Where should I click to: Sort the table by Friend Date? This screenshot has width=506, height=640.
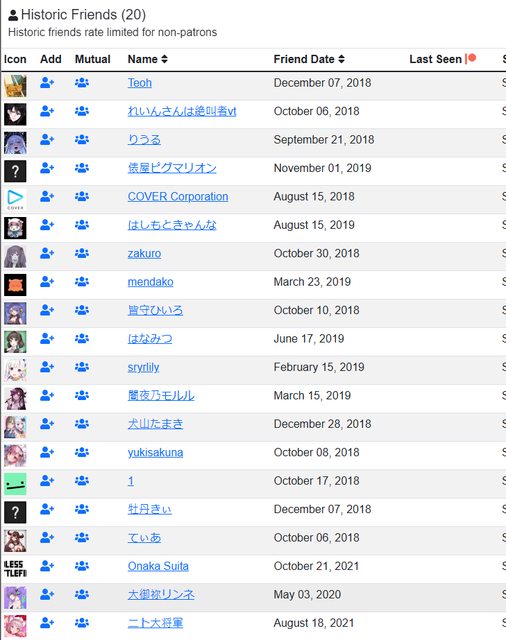tap(309, 59)
